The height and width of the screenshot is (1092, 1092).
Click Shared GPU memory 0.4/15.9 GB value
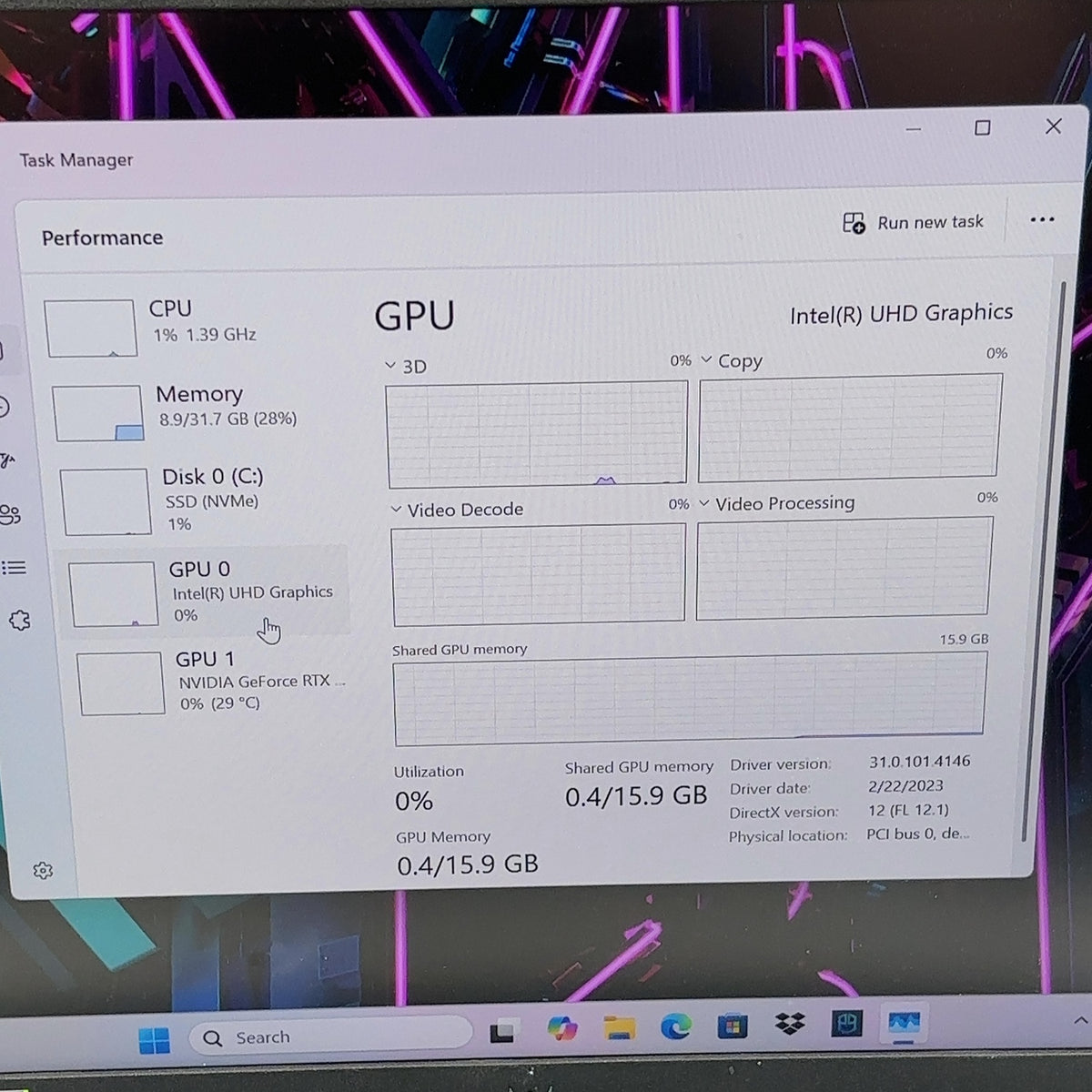tap(636, 796)
